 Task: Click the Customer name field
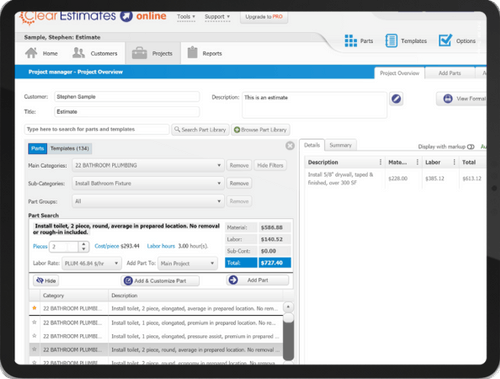[x=127, y=97]
